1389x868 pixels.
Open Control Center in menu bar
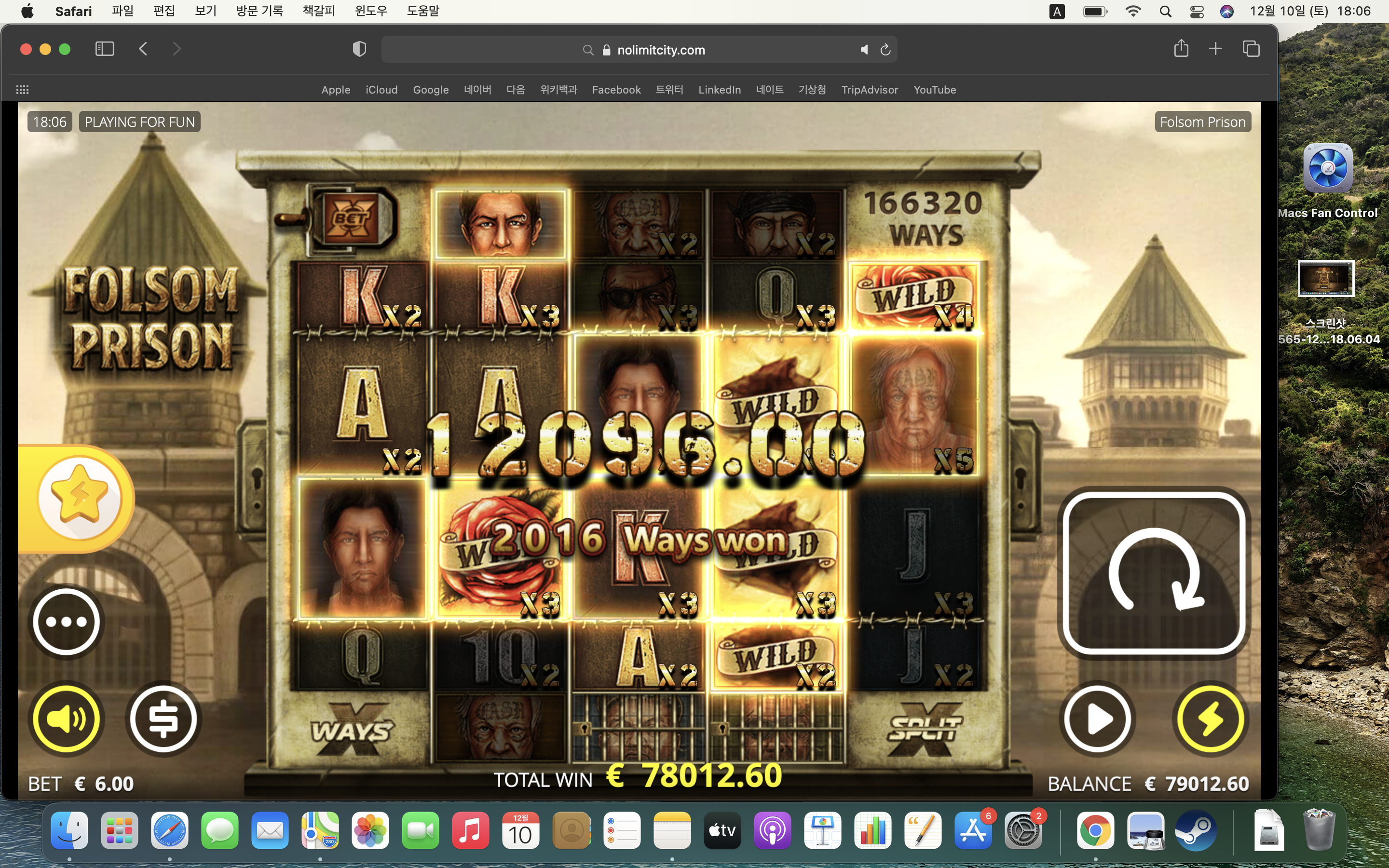[1197, 12]
